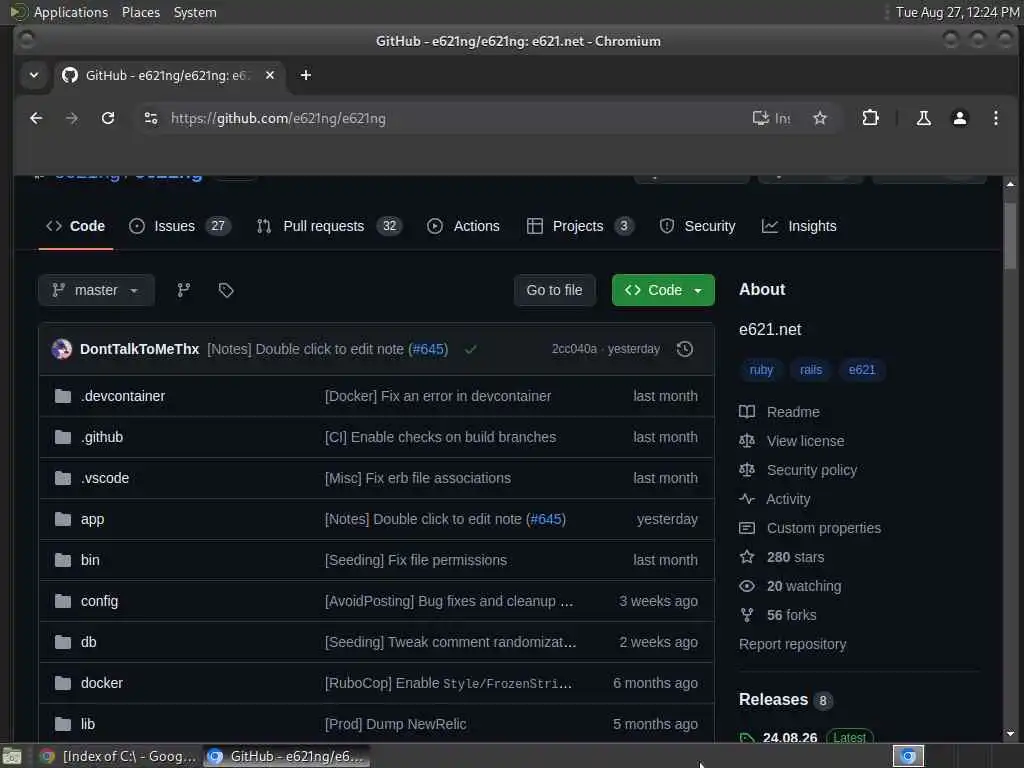The height and width of the screenshot is (768, 1024).
Task: Switch to the Pull requests tab
Action: point(328,226)
